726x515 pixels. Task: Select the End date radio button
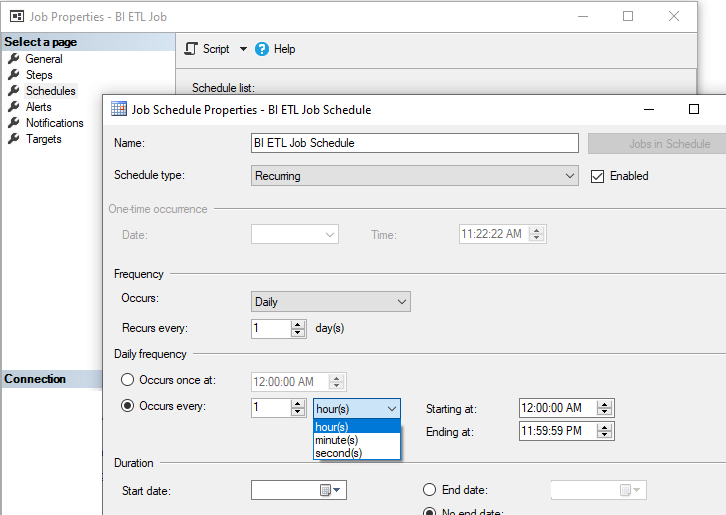pyautogui.click(x=429, y=490)
